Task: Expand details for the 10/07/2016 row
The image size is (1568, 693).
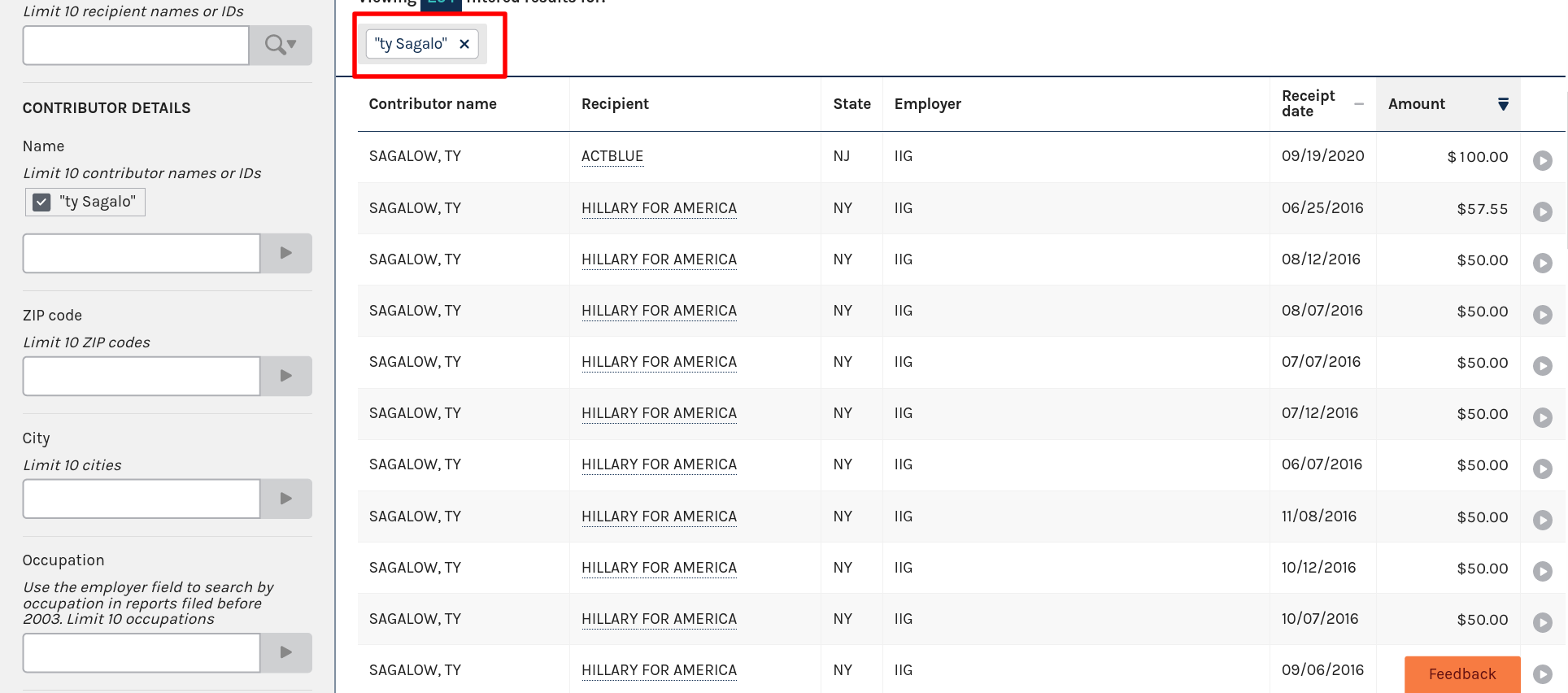Action: 1542,622
